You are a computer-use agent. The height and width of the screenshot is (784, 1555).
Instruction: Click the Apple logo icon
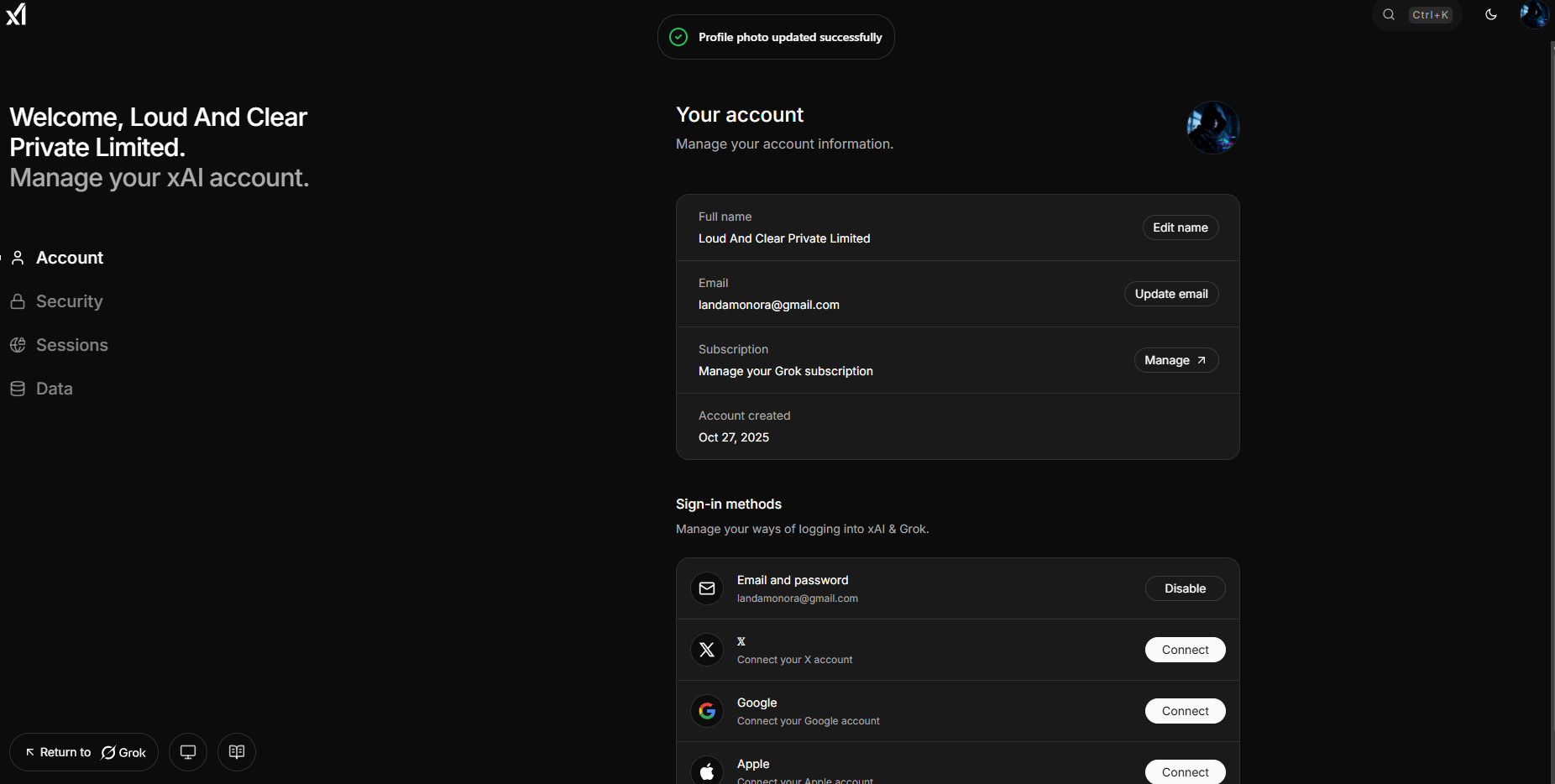click(x=707, y=771)
